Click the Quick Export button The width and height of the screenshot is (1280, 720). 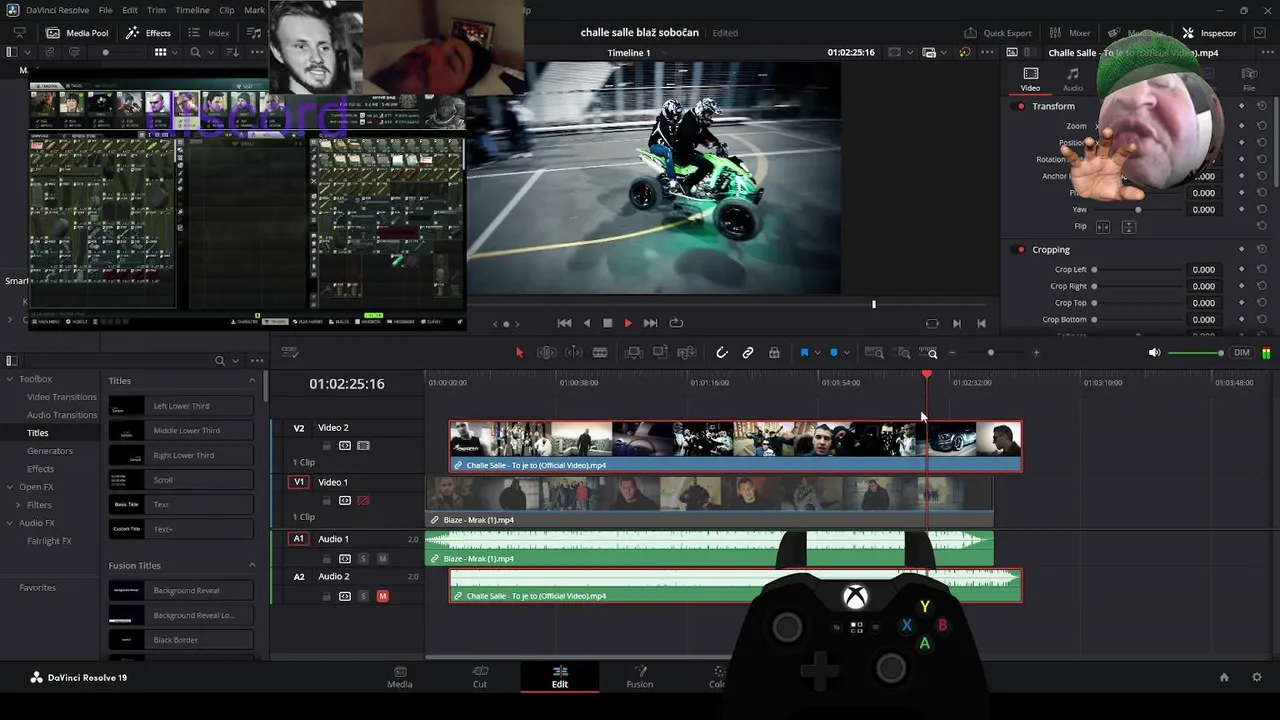tap(997, 33)
